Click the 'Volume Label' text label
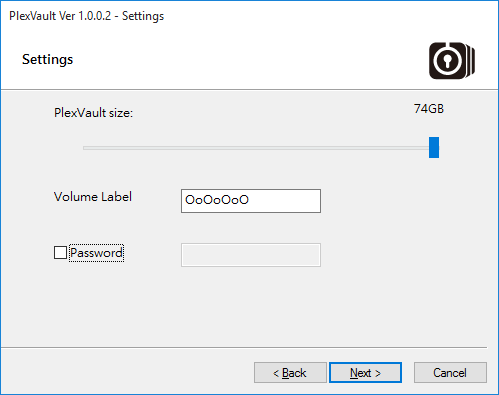This screenshot has width=499, height=395. click(x=93, y=197)
